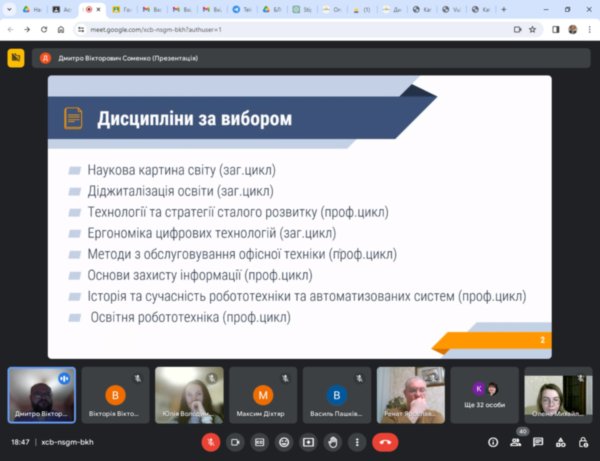Toggle the camera button in the call bar
Screen dimensions: 600x461
pyautogui.click(x=236, y=441)
